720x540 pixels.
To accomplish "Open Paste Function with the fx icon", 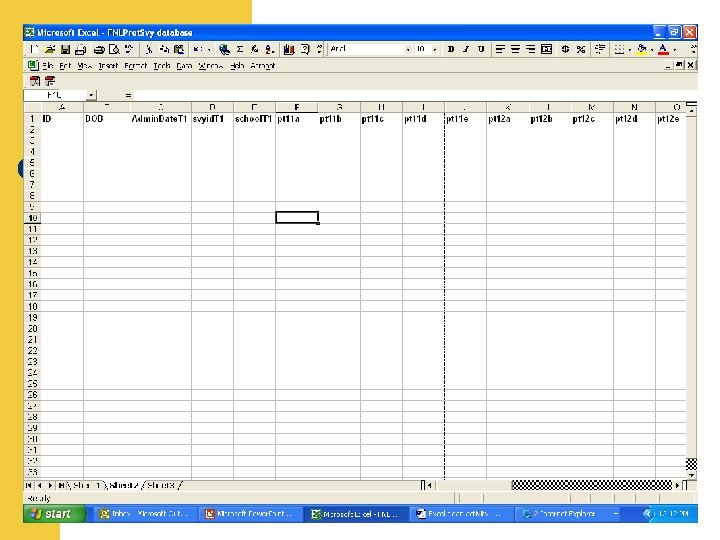I will (x=255, y=49).
